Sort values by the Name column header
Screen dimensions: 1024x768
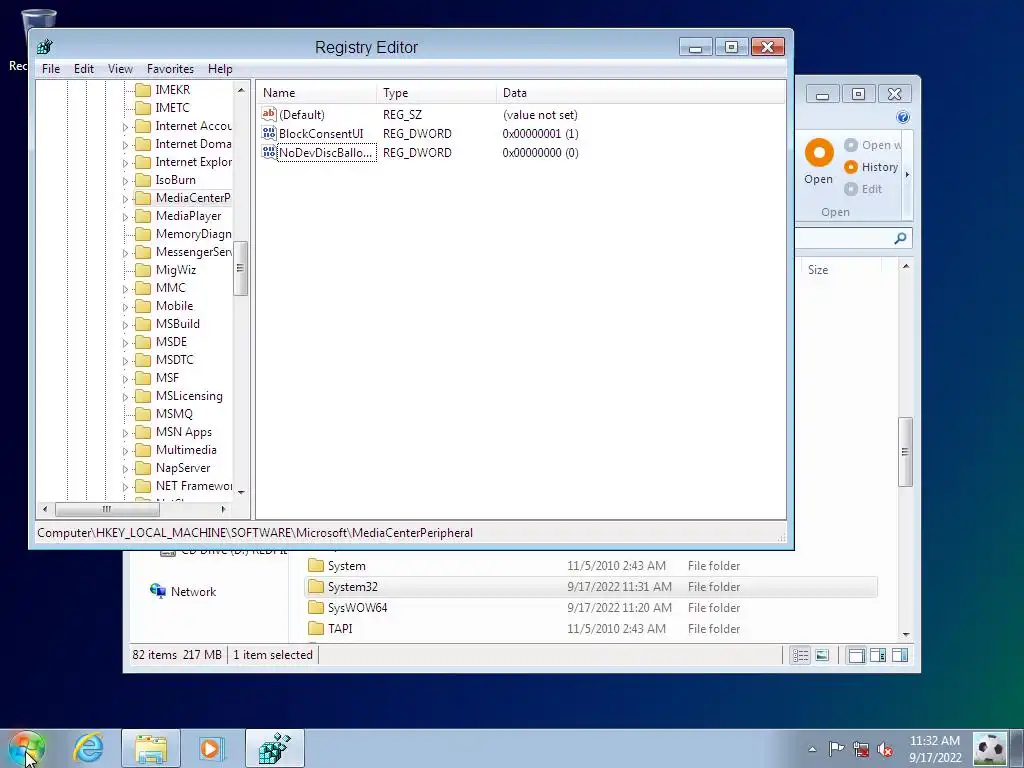316,93
